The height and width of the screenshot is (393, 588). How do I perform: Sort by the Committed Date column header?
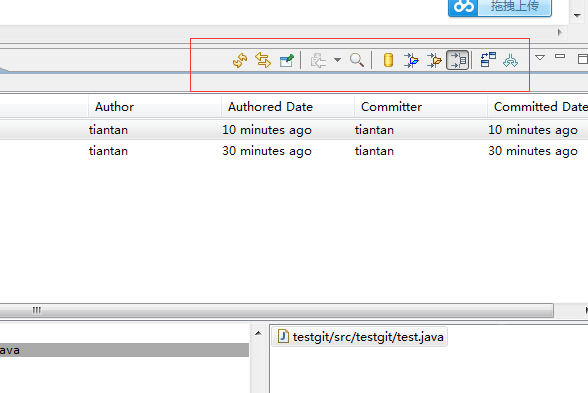(x=538, y=106)
